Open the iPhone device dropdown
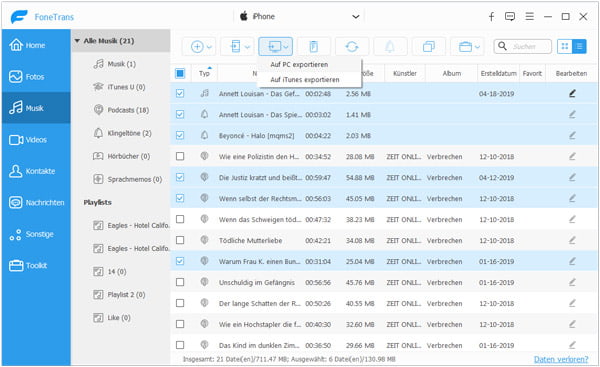Viewport: 600px width, 367px height. point(299,16)
